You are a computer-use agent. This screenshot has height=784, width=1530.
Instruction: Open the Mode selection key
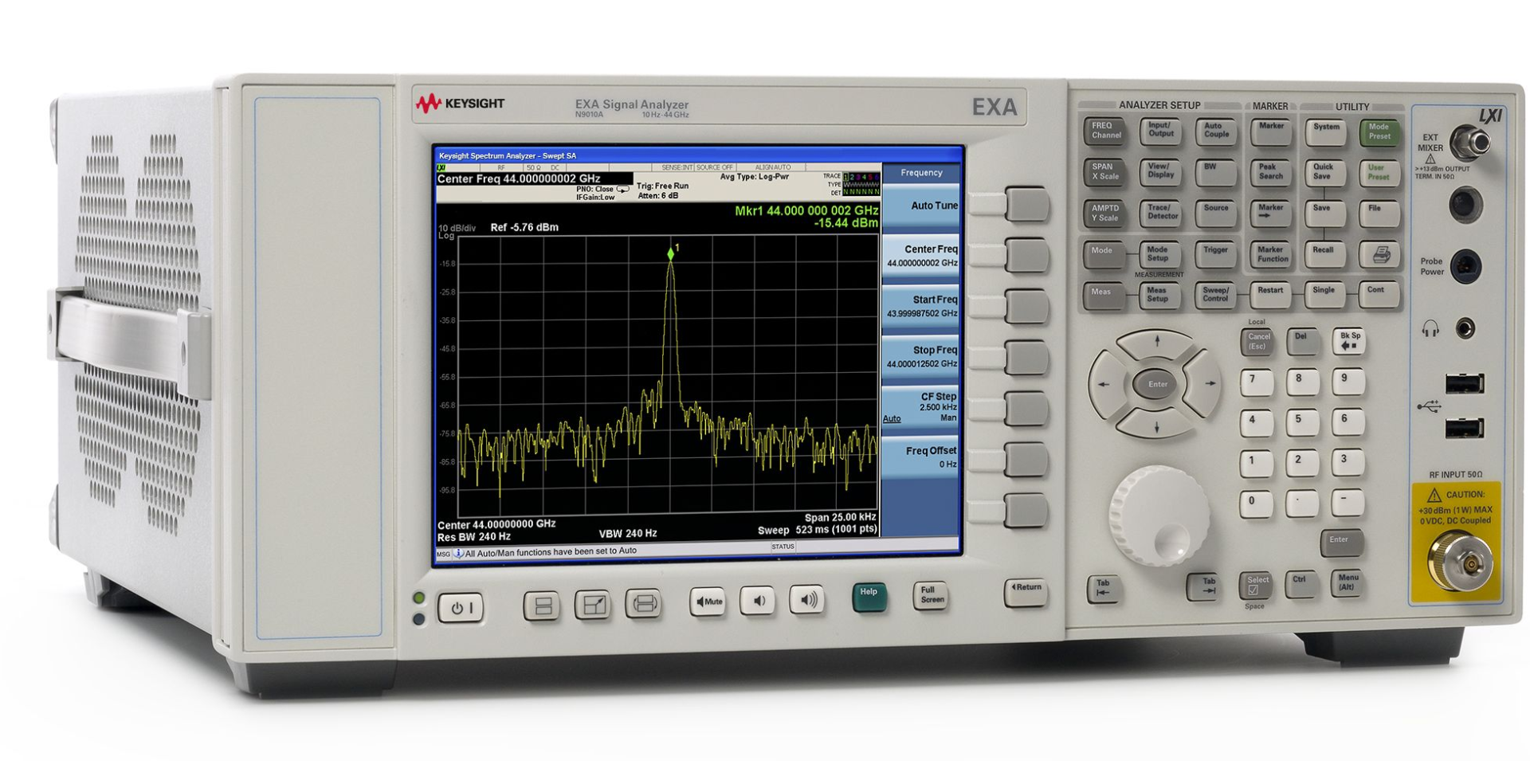click(x=1103, y=254)
